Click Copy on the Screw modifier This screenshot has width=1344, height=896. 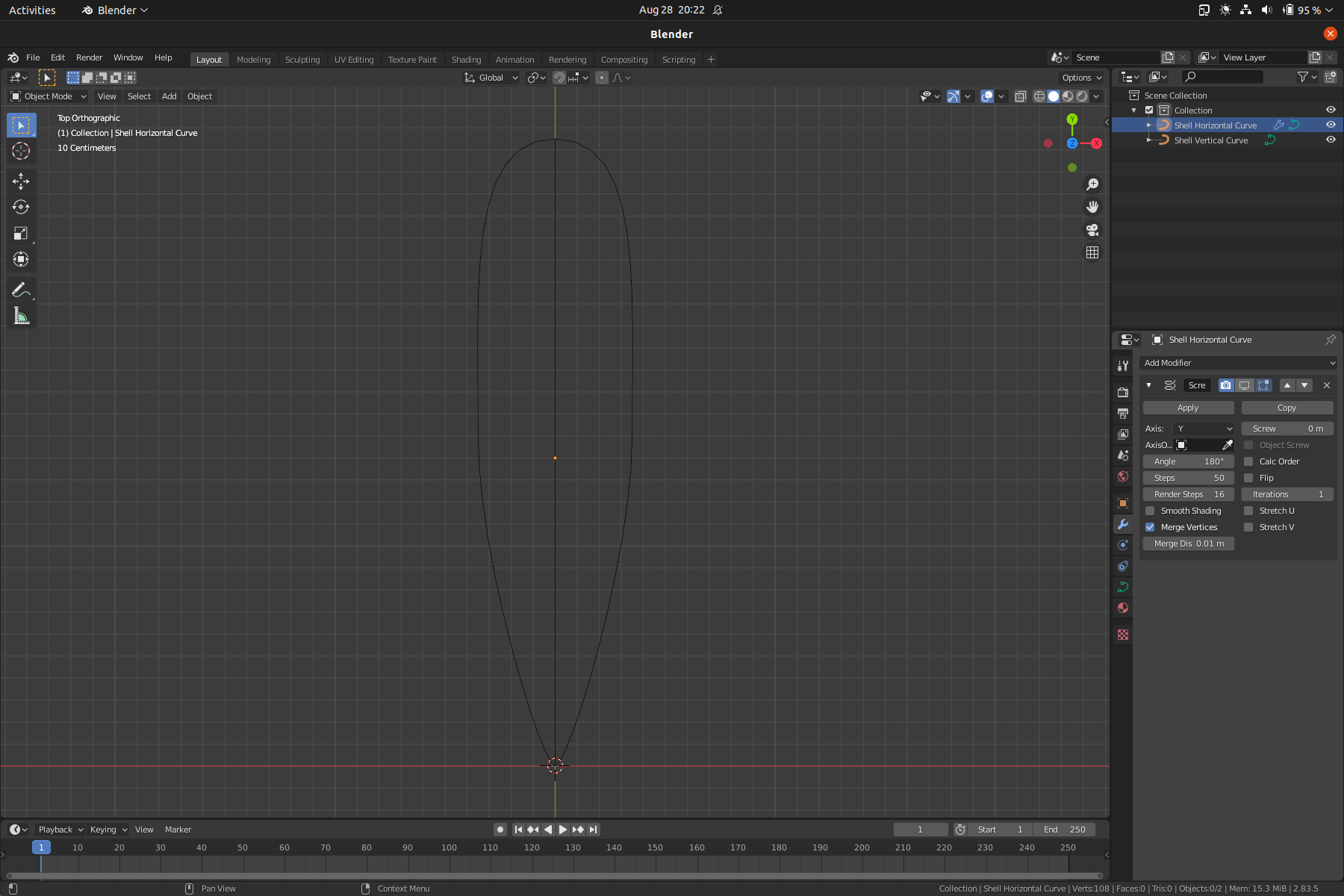click(x=1287, y=408)
